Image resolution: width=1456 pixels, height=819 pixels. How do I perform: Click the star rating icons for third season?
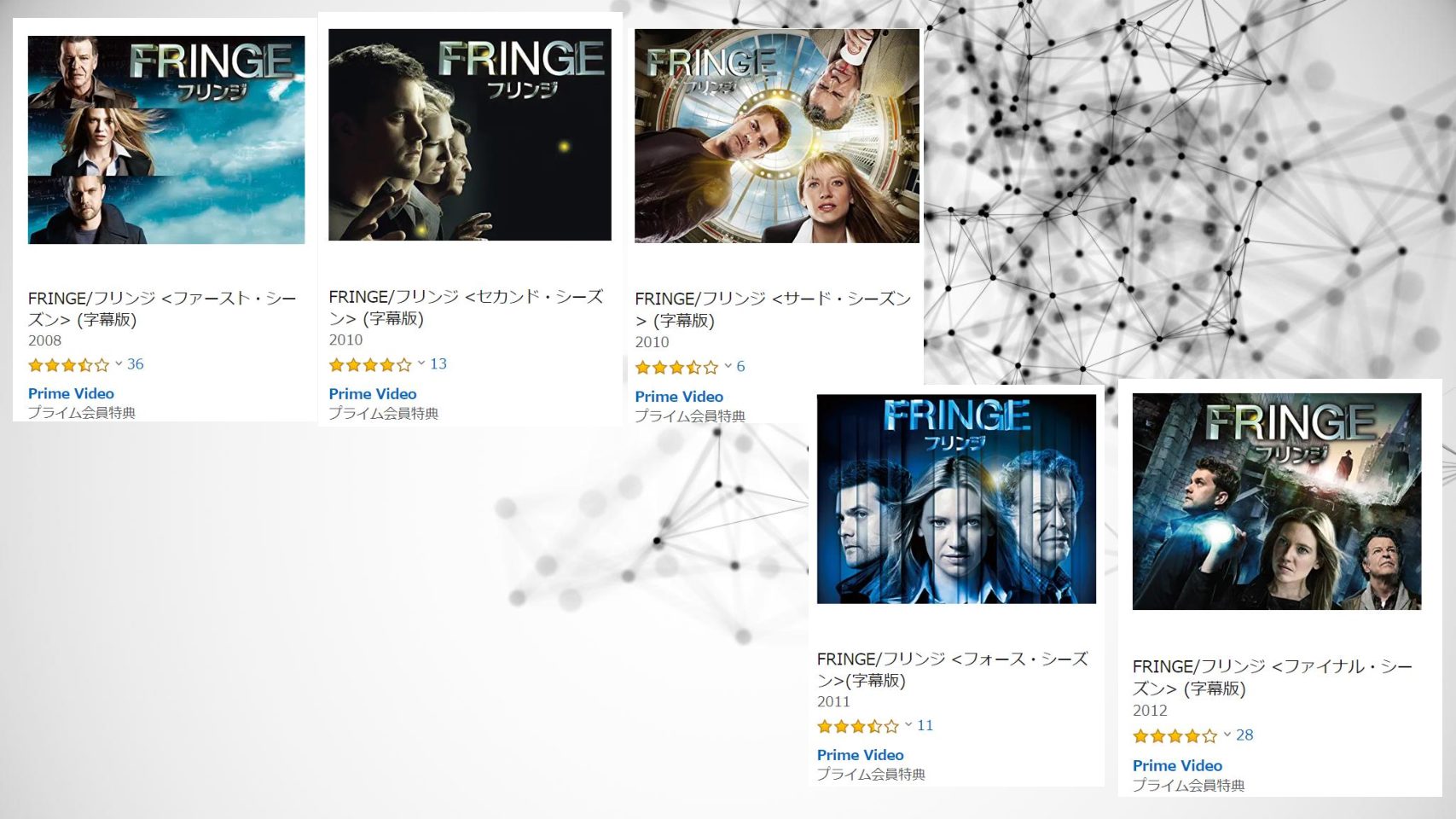click(676, 368)
